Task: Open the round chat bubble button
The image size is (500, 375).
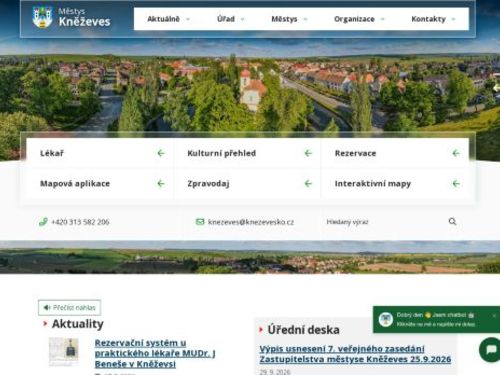Action: coord(490,350)
